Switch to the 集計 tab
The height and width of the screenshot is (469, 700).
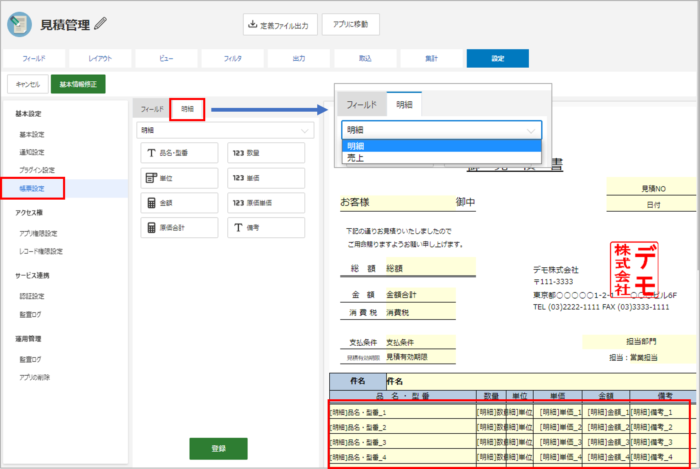coord(431,58)
